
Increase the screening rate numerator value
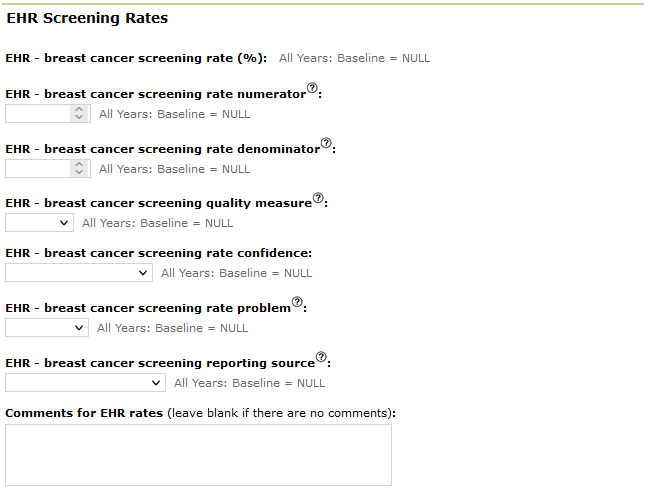80,110
